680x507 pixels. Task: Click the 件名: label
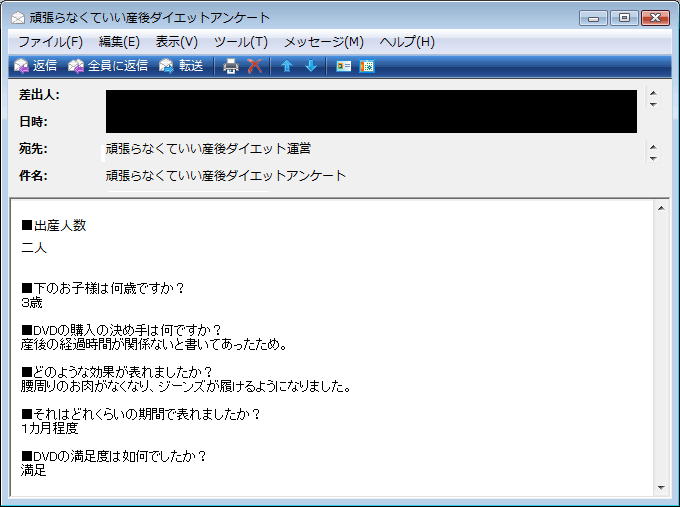(x=33, y=176)
